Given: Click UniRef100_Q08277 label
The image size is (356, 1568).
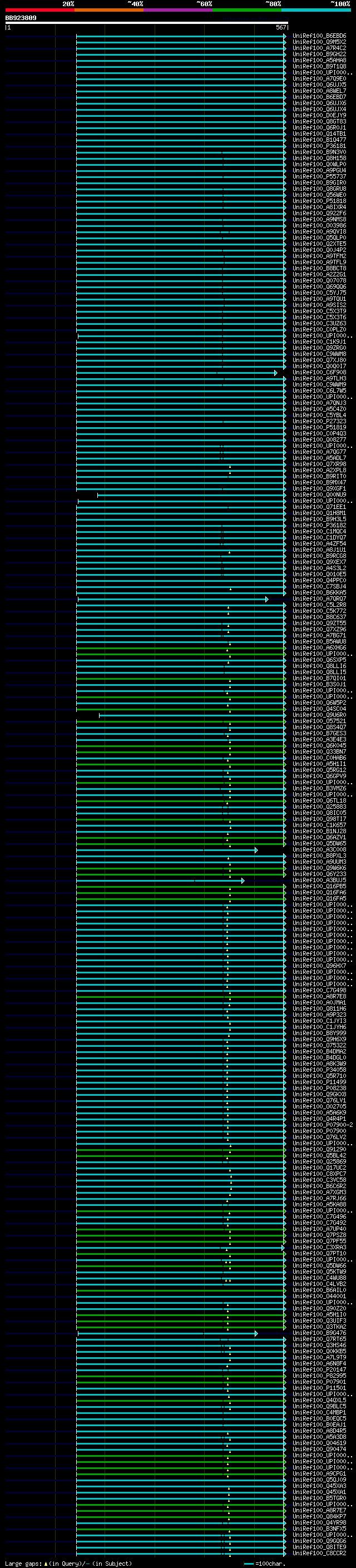Looking at the screenshot, I should pyautogui.click(x=319, y=439).
